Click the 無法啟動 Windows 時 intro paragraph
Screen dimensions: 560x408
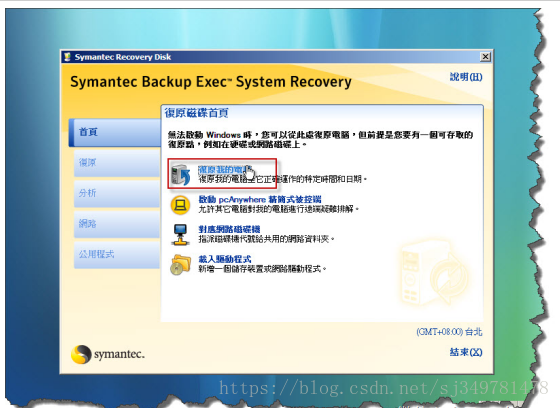point(320,140)
